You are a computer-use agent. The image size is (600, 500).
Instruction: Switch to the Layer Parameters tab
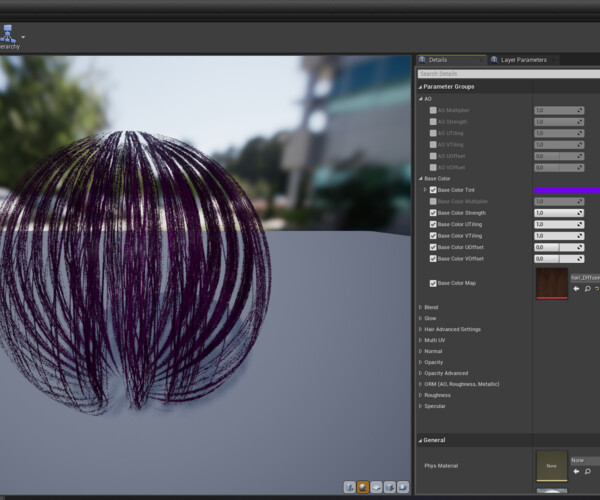521,60
